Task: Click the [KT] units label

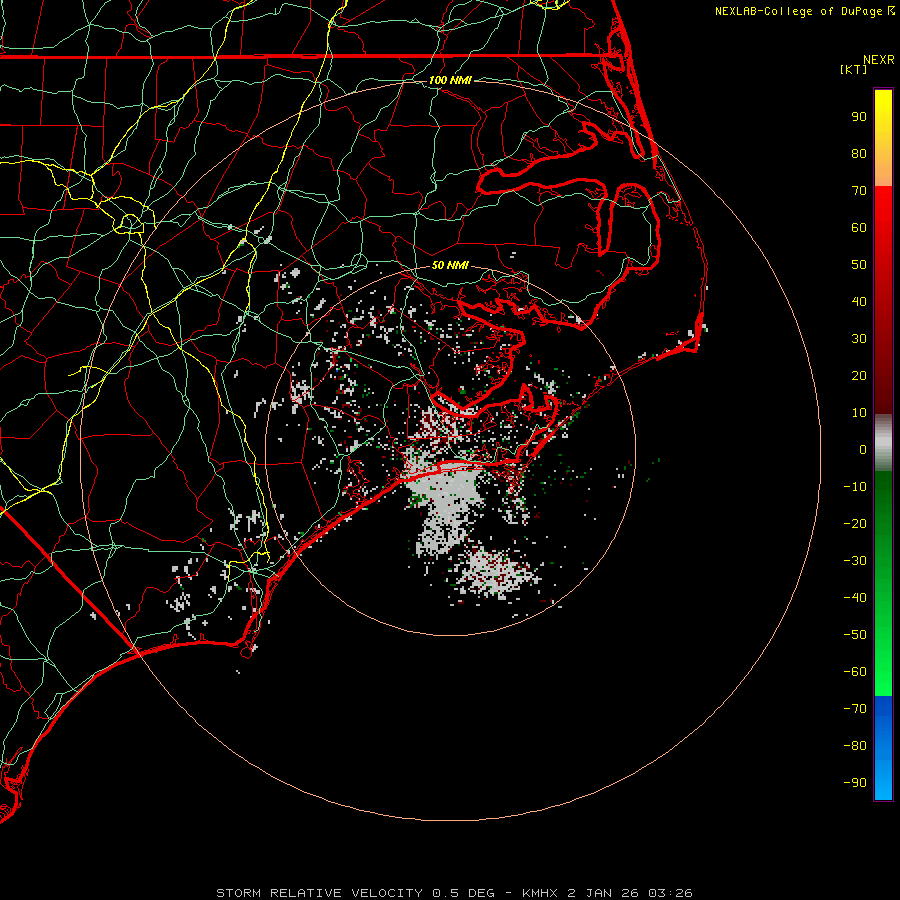Action: coord(854,69)
